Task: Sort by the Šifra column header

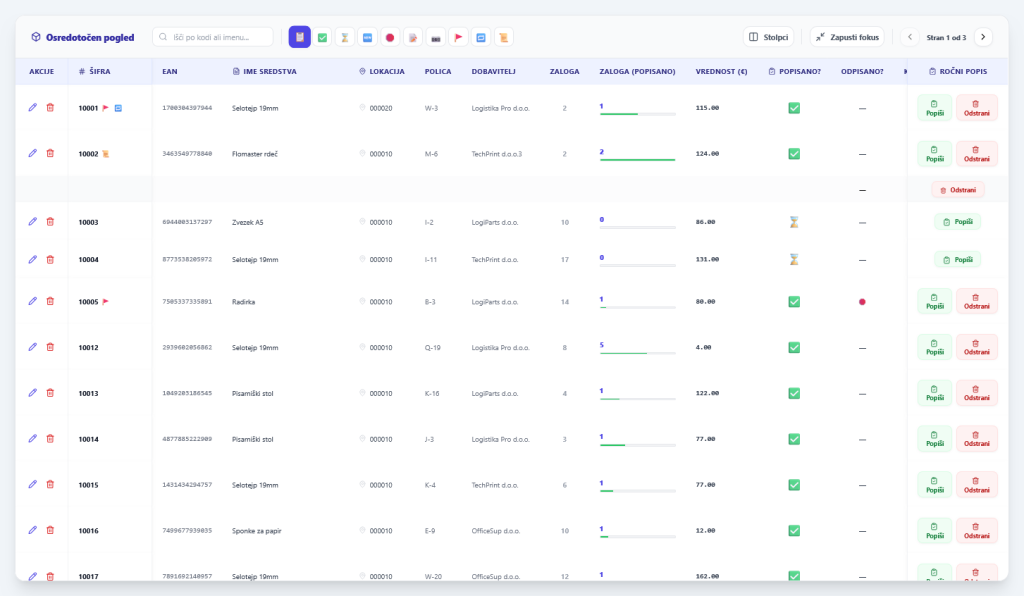Action: click(100, 72)
